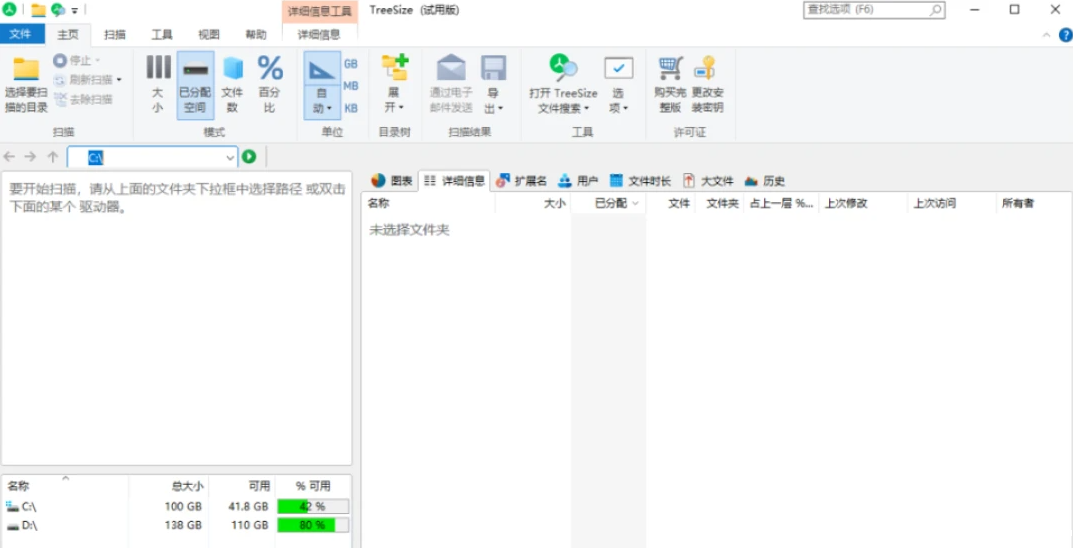Select the 文件数 file count mode
1073x548 pixels.
(233, 85)
